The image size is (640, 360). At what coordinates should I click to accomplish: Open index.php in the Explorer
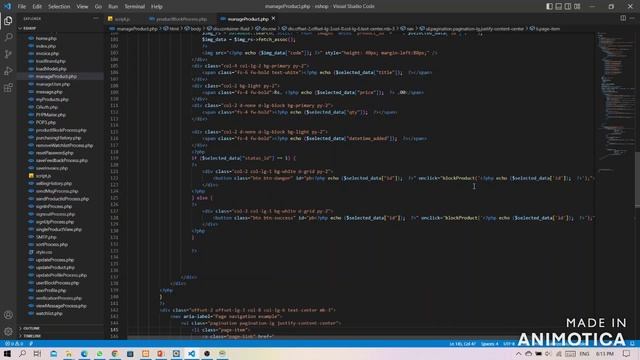pos(46,46)
